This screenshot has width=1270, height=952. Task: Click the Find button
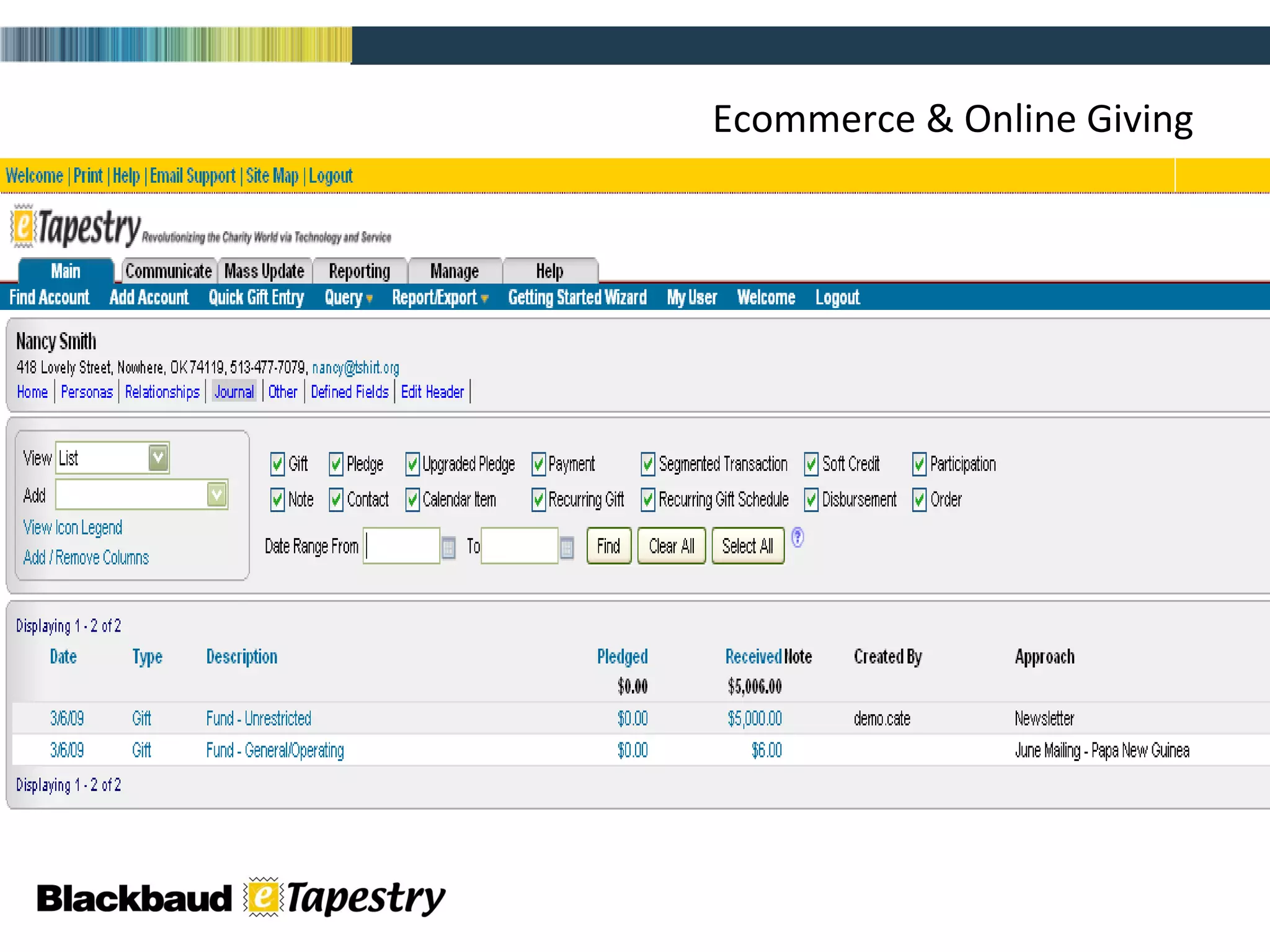(609, 546)
